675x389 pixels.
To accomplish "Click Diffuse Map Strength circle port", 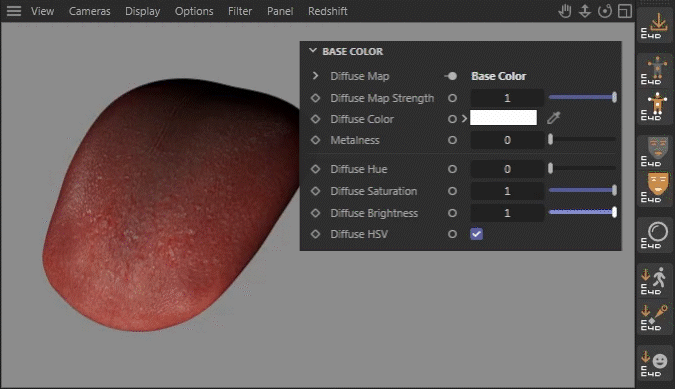I will [x=452, y=98].
